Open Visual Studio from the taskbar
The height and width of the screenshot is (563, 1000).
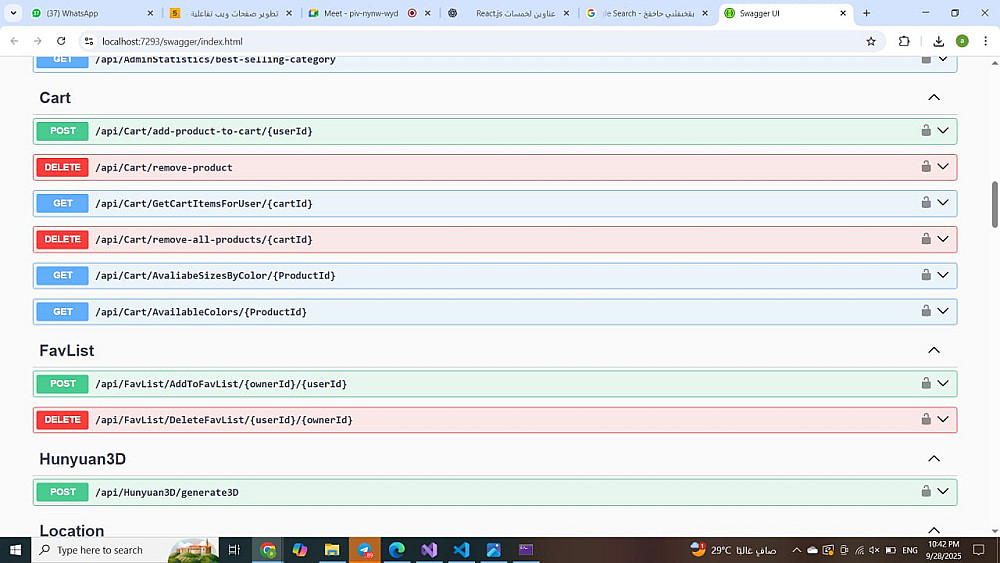pos(429,550)
